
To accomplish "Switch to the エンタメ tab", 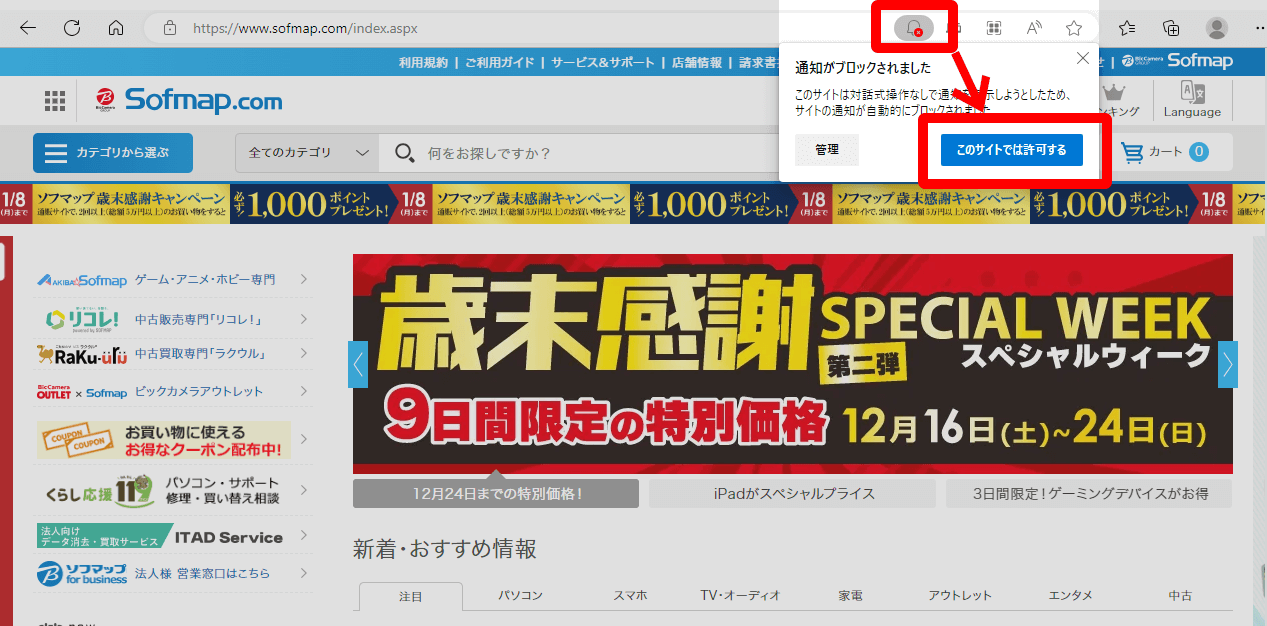I will [1070, 596].
